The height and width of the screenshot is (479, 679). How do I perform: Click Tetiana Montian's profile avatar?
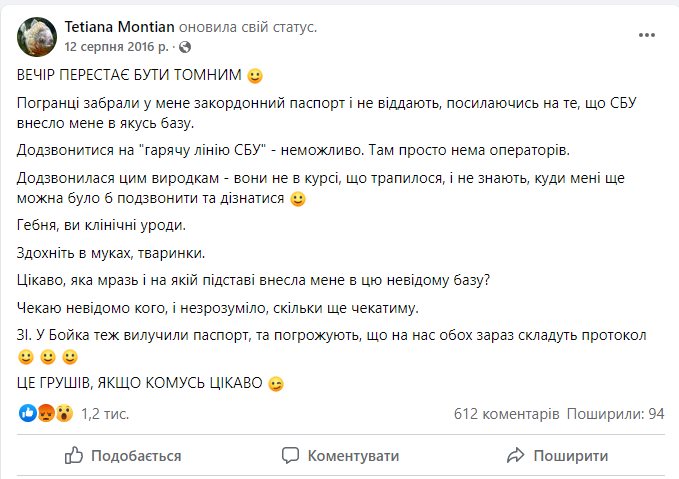coord(37,37)
